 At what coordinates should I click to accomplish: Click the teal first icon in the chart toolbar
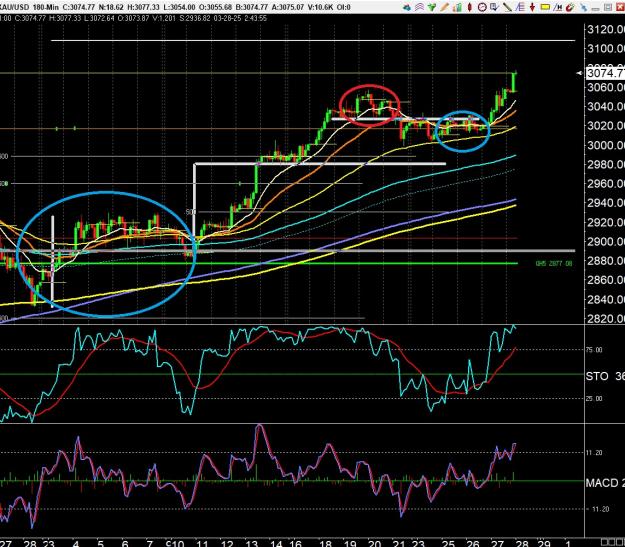coord(407,7)
